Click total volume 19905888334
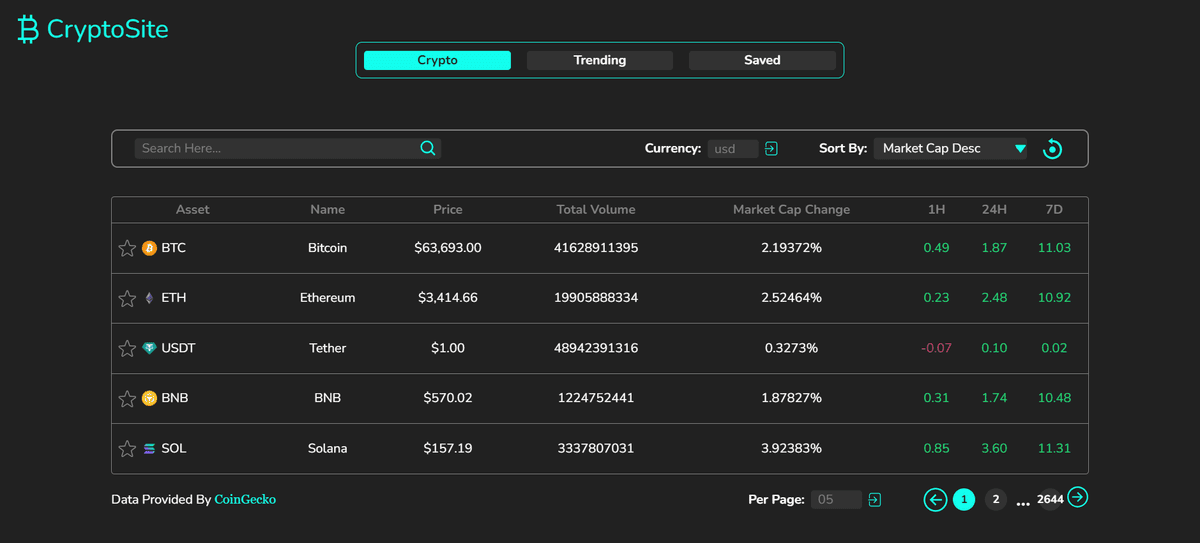Image resolution: width=1200 pixels, height=543 pixels. tap(596, 298)
